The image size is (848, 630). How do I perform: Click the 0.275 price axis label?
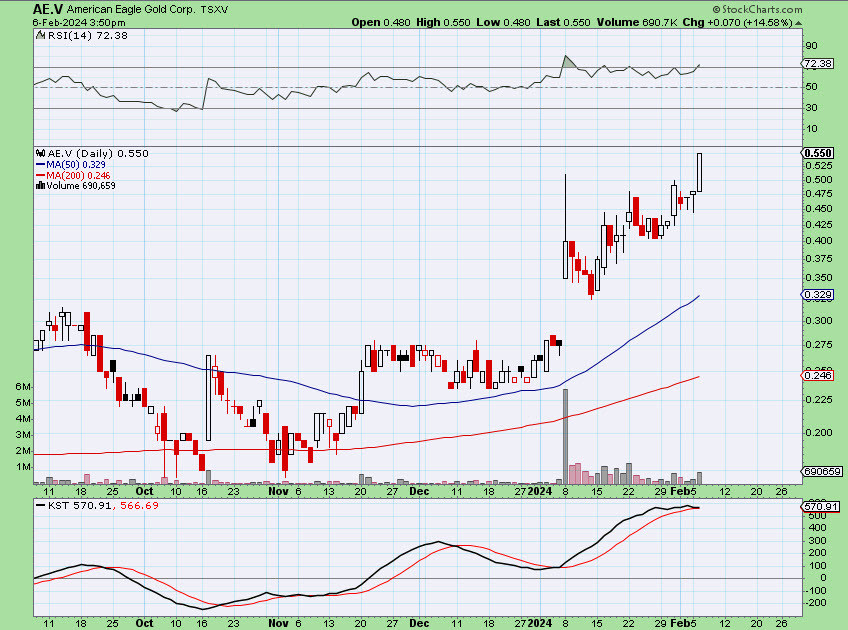(819, 344)
